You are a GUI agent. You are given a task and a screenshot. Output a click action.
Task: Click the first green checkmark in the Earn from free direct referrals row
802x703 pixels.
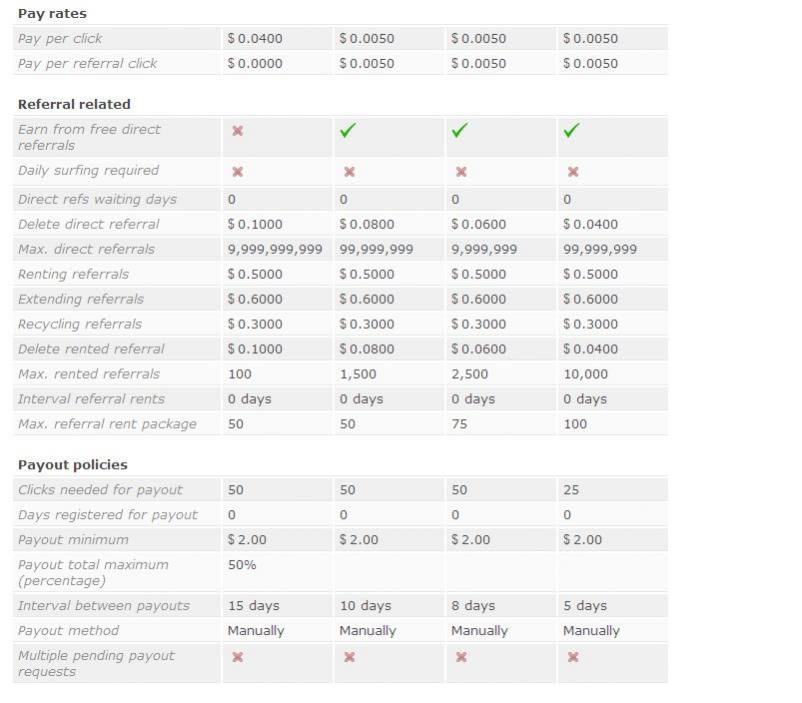[348, 131]
